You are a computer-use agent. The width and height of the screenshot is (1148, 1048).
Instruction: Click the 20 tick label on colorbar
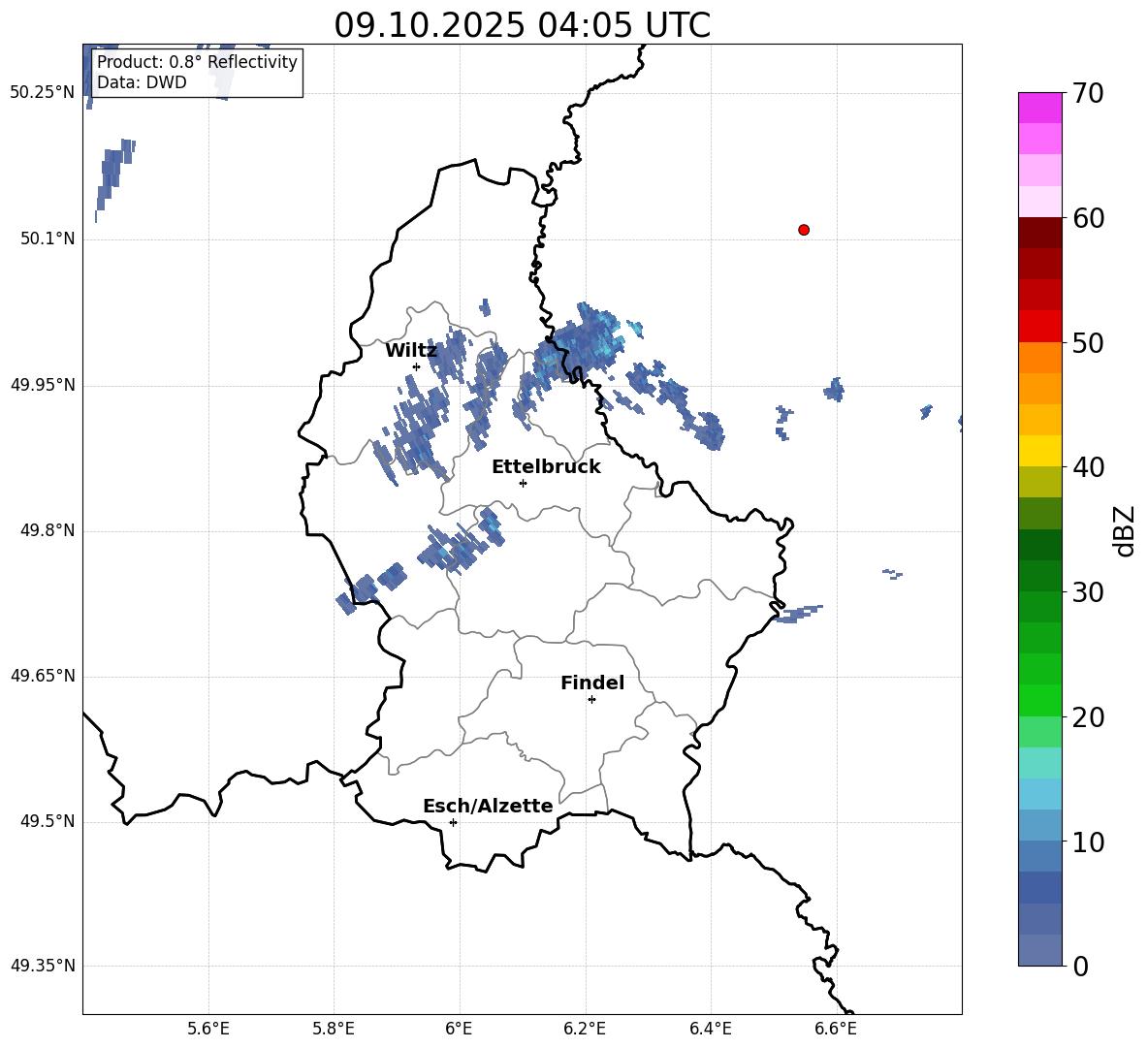point(1088,717)
